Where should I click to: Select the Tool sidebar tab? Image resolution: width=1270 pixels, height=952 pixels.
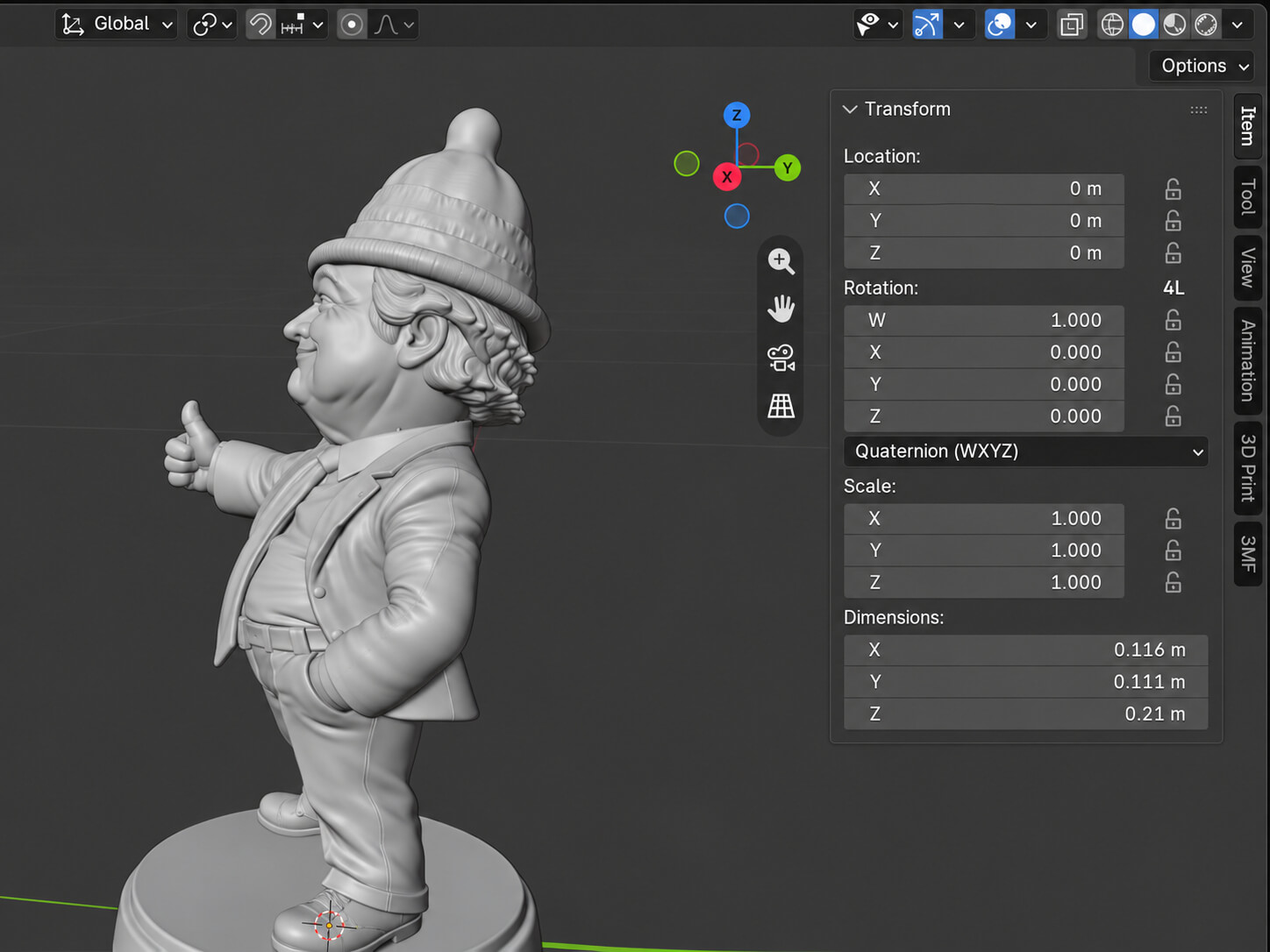(1247, 197)
